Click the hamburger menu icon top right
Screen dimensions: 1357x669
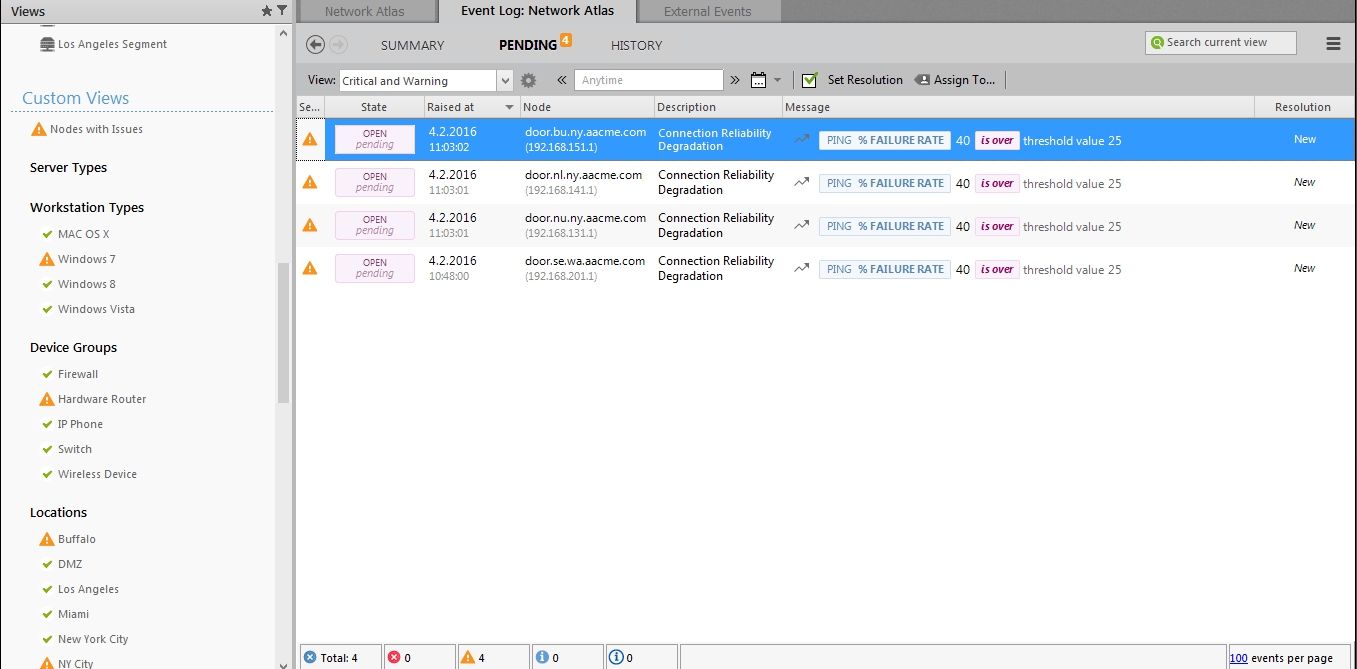pos(1335,44)
